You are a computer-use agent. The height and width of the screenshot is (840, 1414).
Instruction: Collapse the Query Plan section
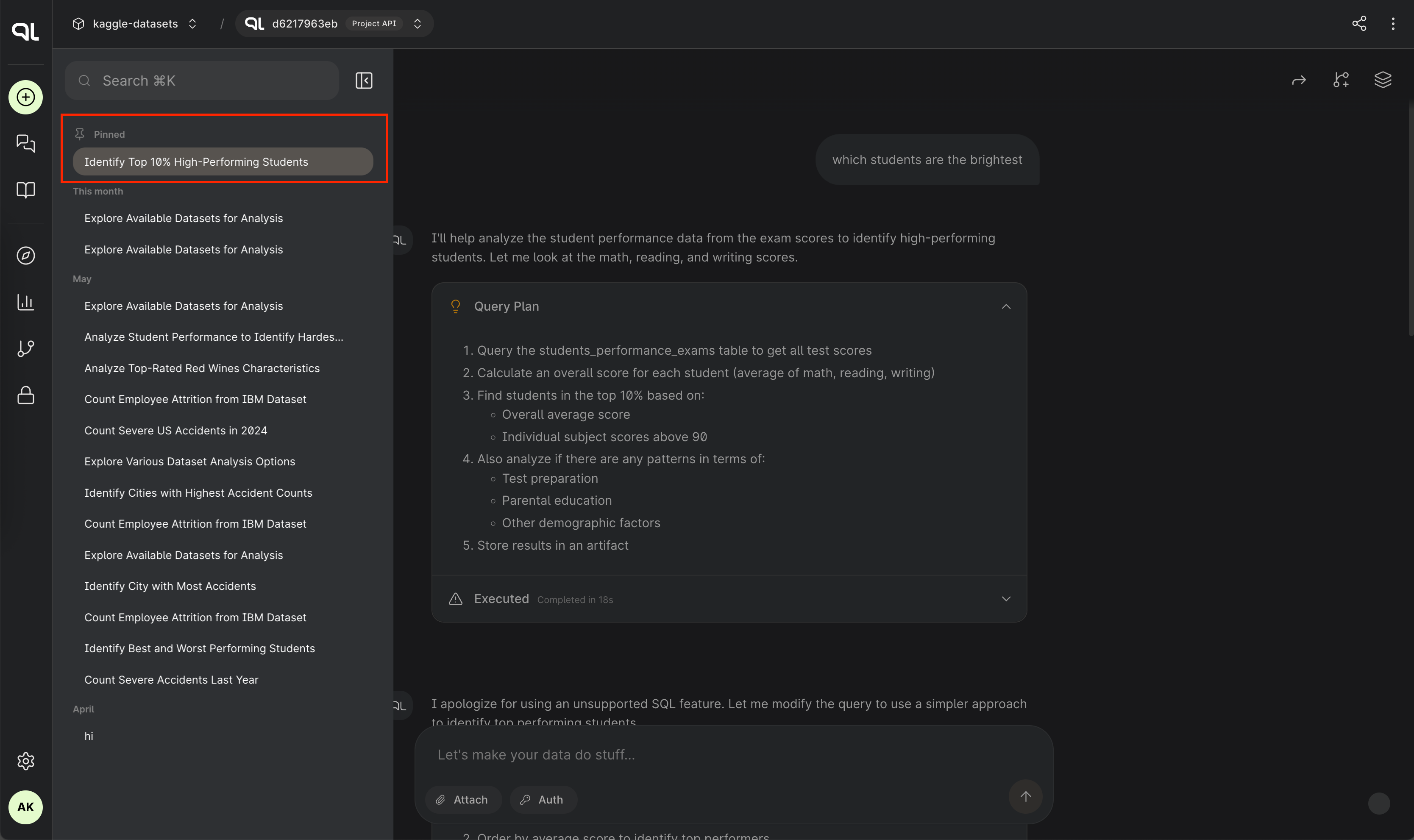pos(1006,306)
